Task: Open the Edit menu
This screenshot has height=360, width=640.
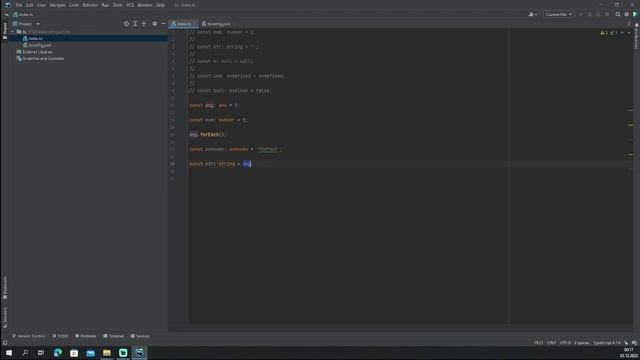Action: pos(30,5)
